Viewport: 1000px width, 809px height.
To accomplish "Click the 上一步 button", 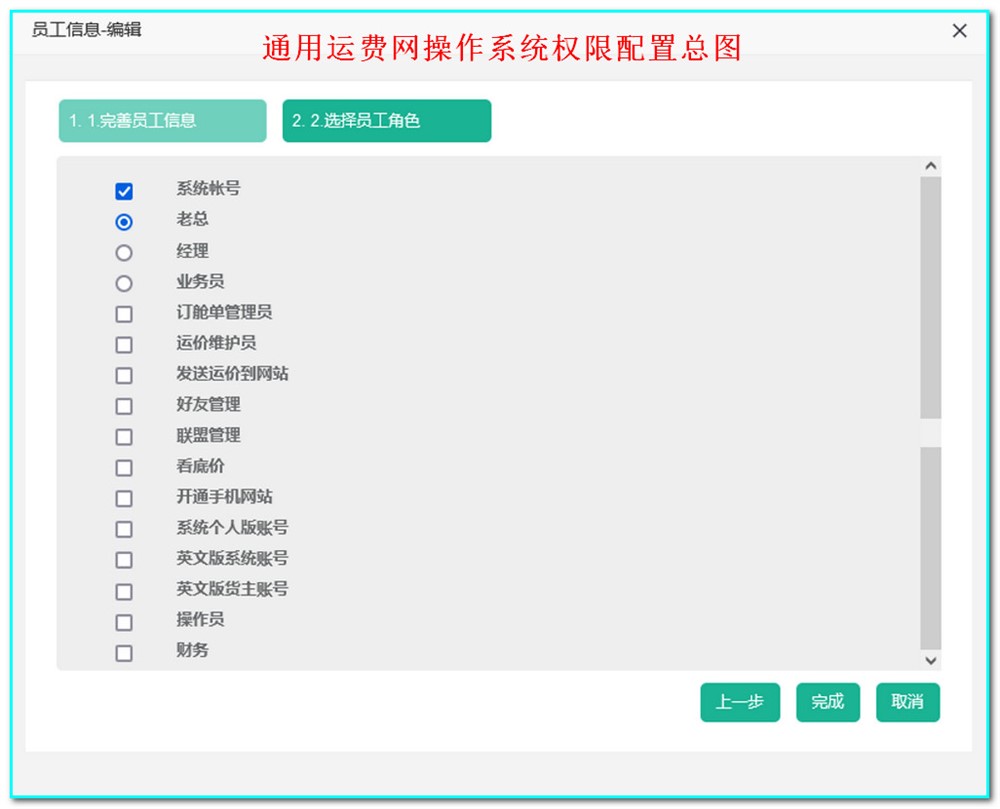I will pyautogui.click(x=740, y=702).
